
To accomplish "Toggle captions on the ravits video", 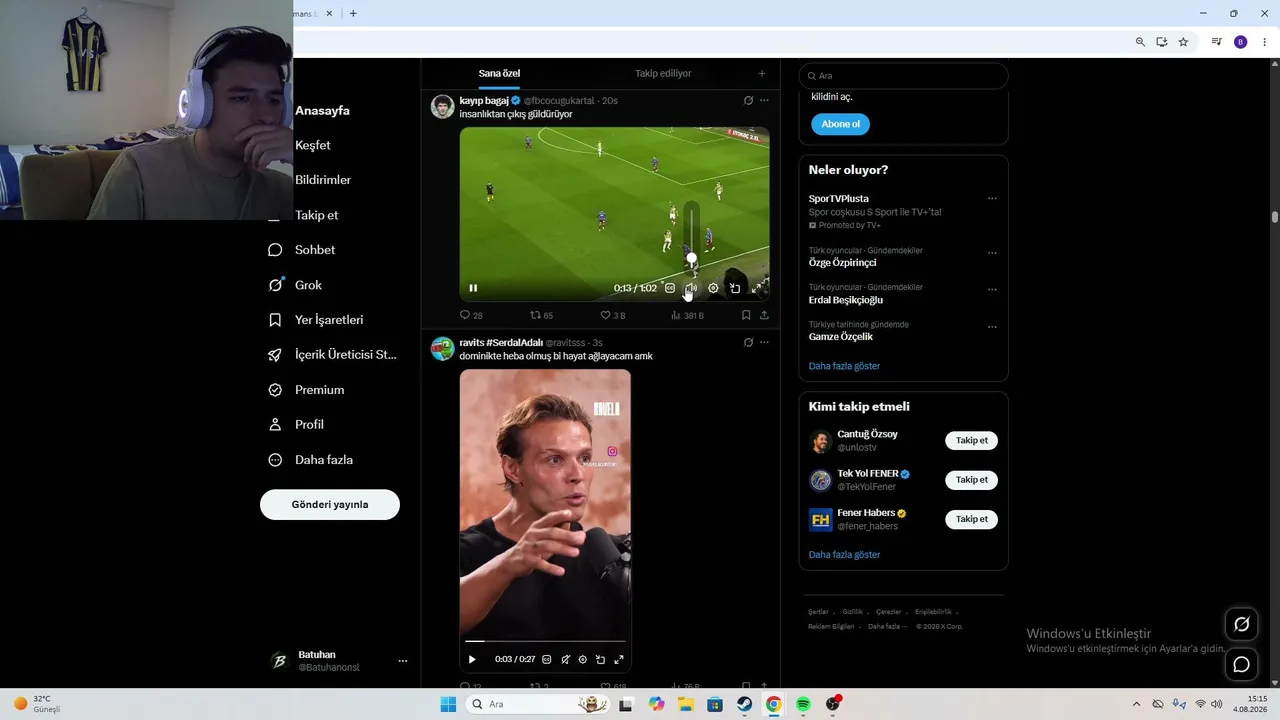I will [x=546, y=660].
